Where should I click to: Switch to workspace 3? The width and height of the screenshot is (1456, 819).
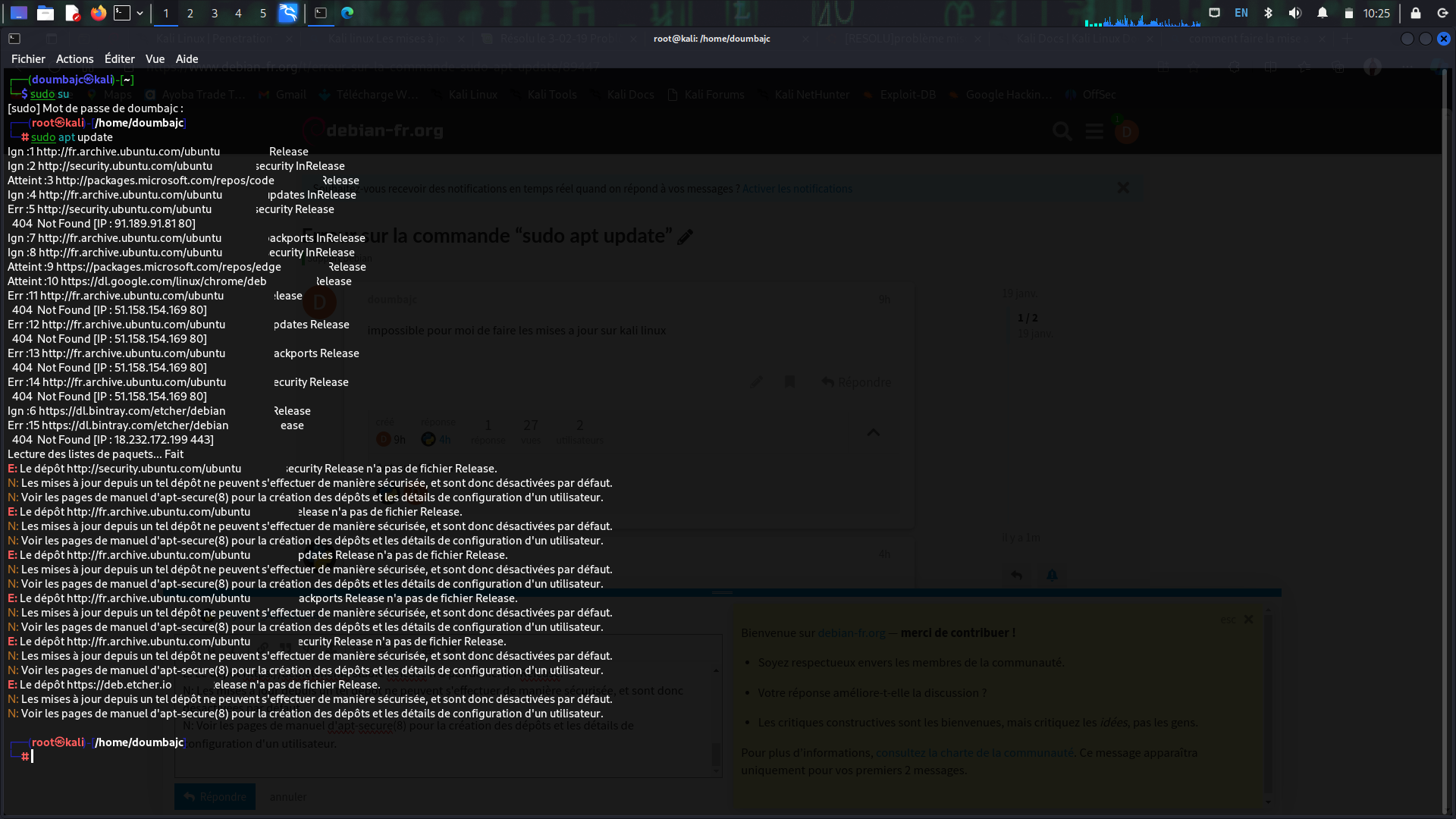tap(215, 13)
